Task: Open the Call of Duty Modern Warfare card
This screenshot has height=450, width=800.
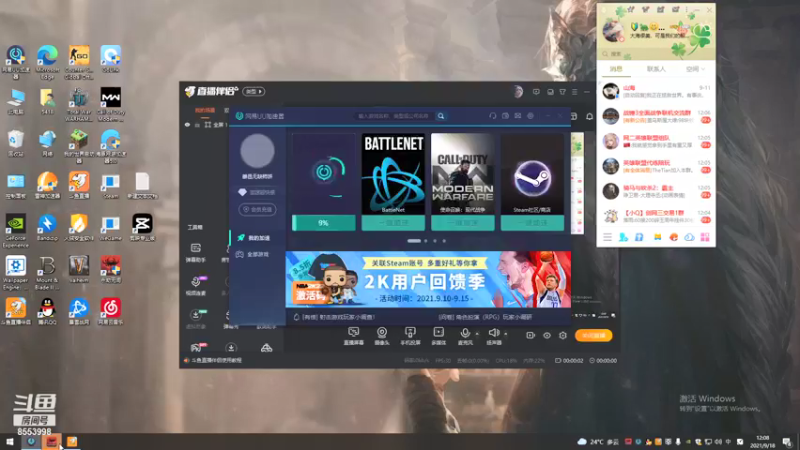Action: (x=462, y=173)
